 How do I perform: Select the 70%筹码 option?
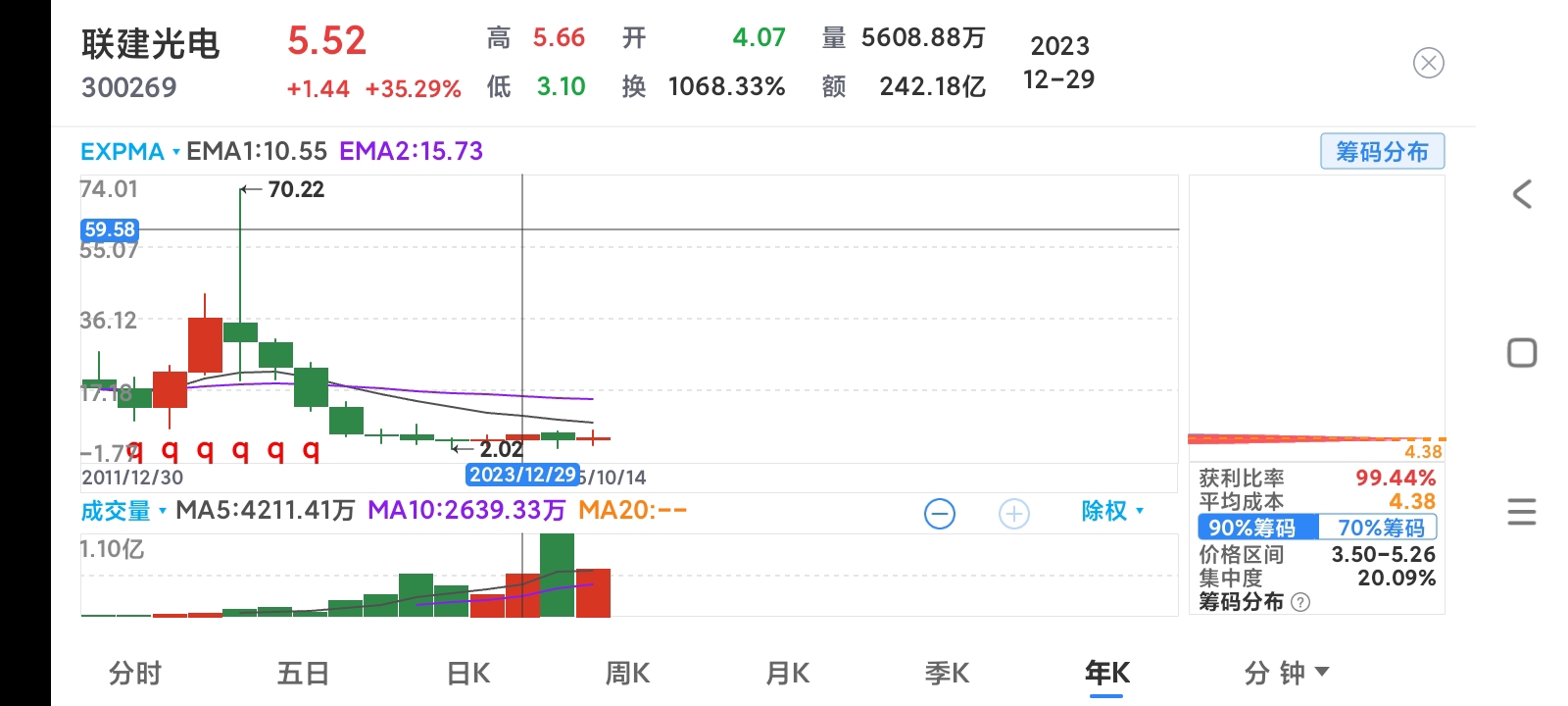(x=1378, y=528)
